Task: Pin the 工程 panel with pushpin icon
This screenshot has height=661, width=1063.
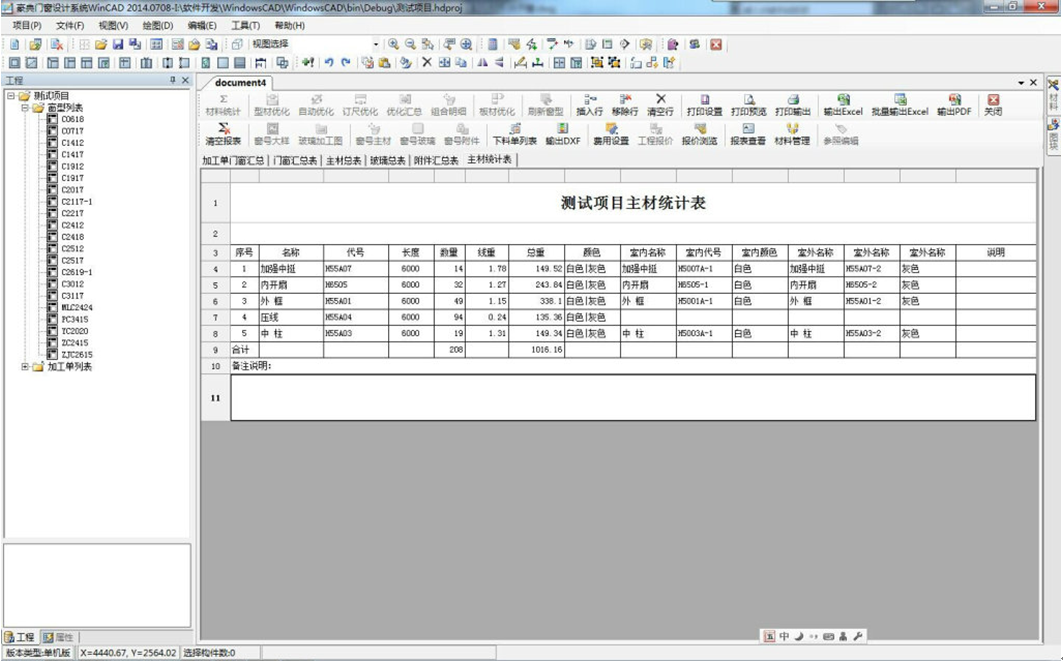Action: click(172, 80)
